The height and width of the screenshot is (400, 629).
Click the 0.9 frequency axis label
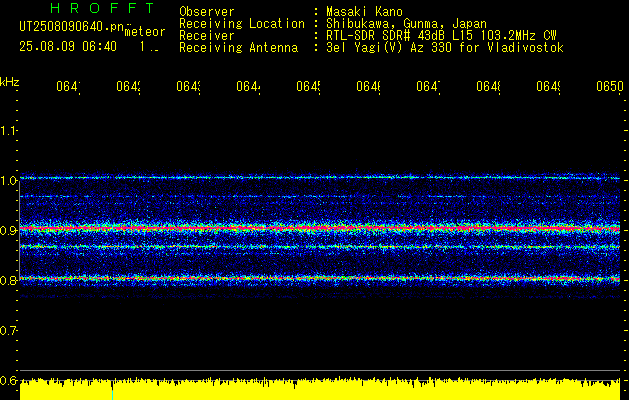[x=9, y=231]
